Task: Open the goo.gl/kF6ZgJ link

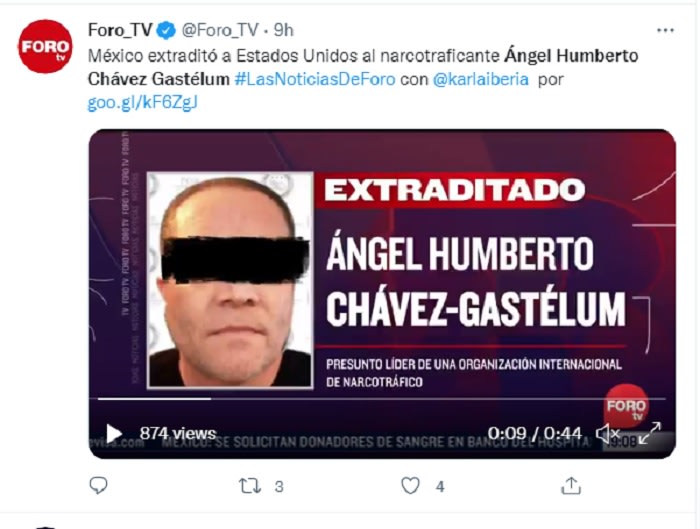Action: tap(143, 103)
